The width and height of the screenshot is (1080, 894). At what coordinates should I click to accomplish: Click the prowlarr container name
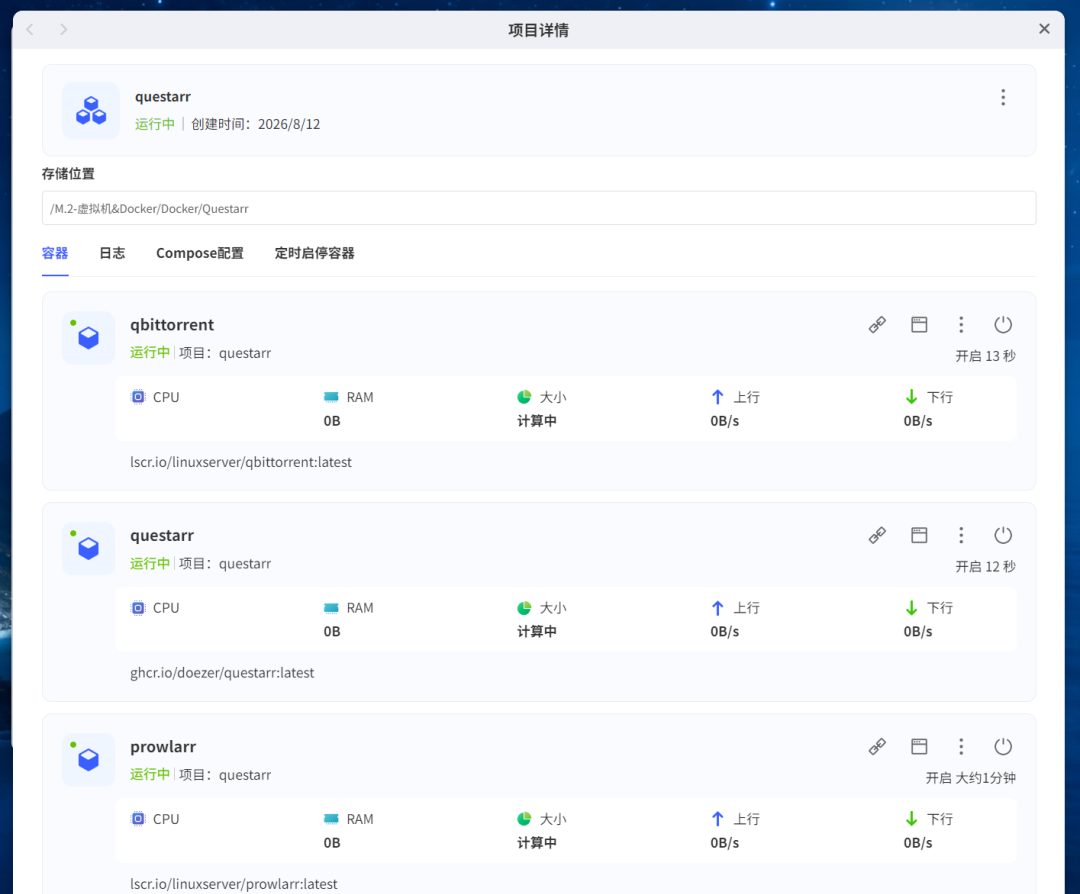tap(163, 747)
